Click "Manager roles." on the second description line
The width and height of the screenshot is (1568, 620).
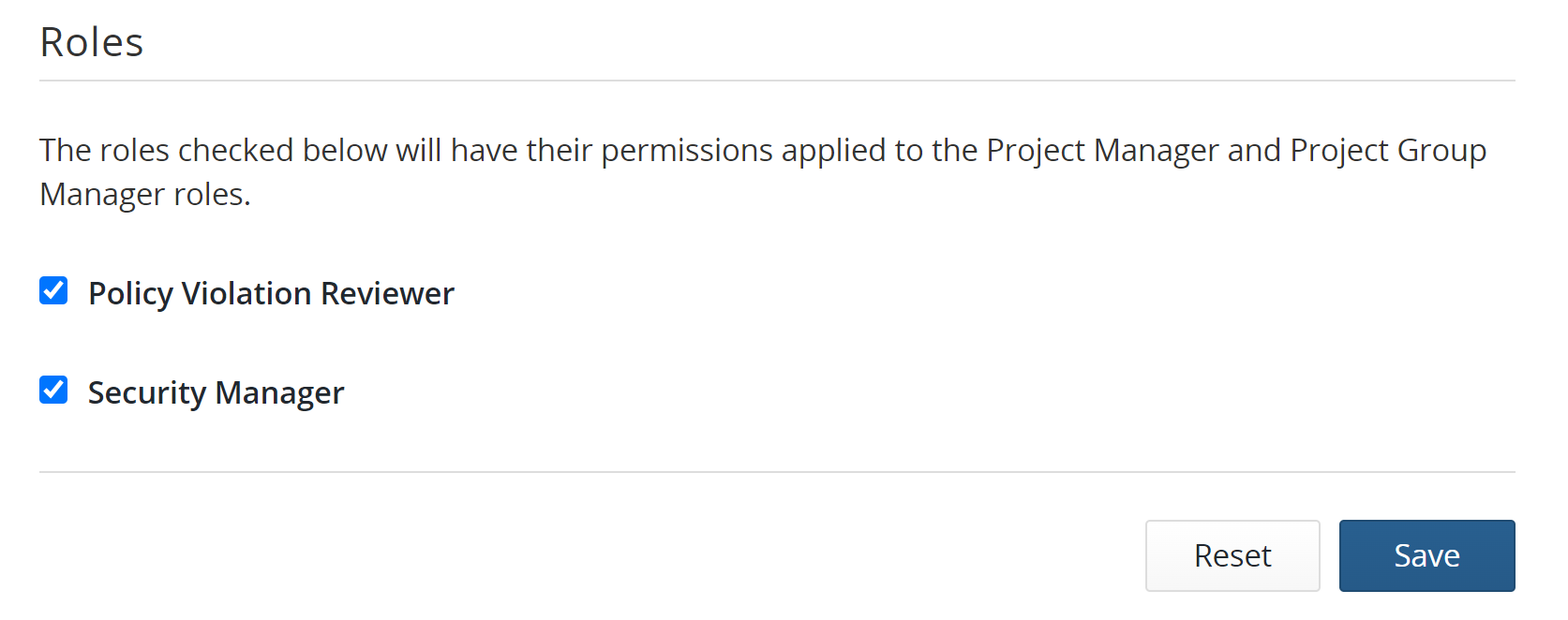click(145, 195)
